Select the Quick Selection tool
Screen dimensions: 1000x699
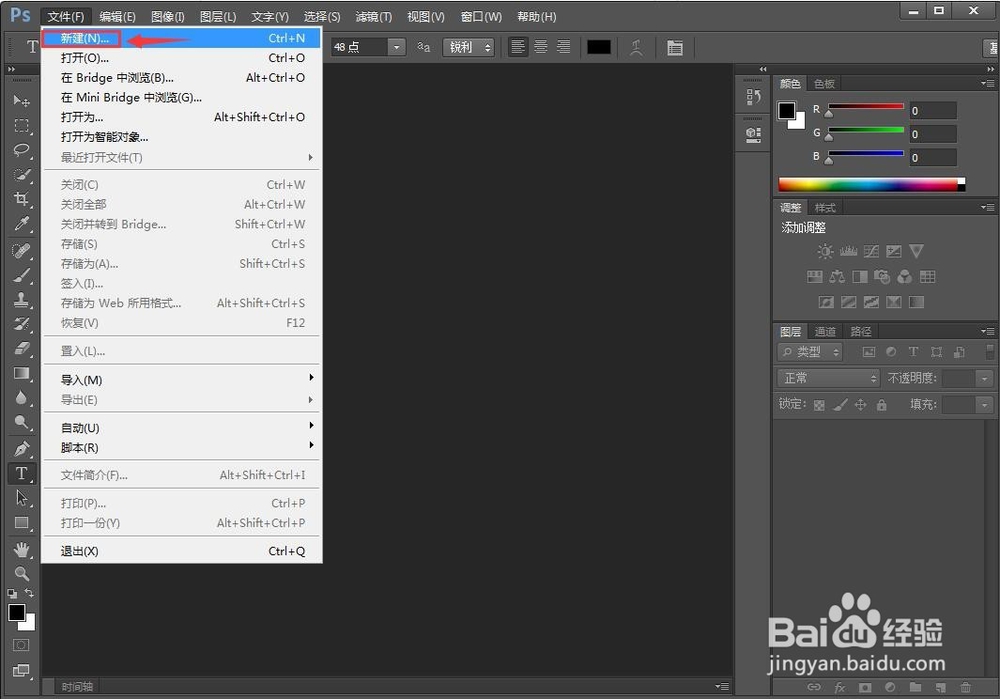tap(22, 175)
